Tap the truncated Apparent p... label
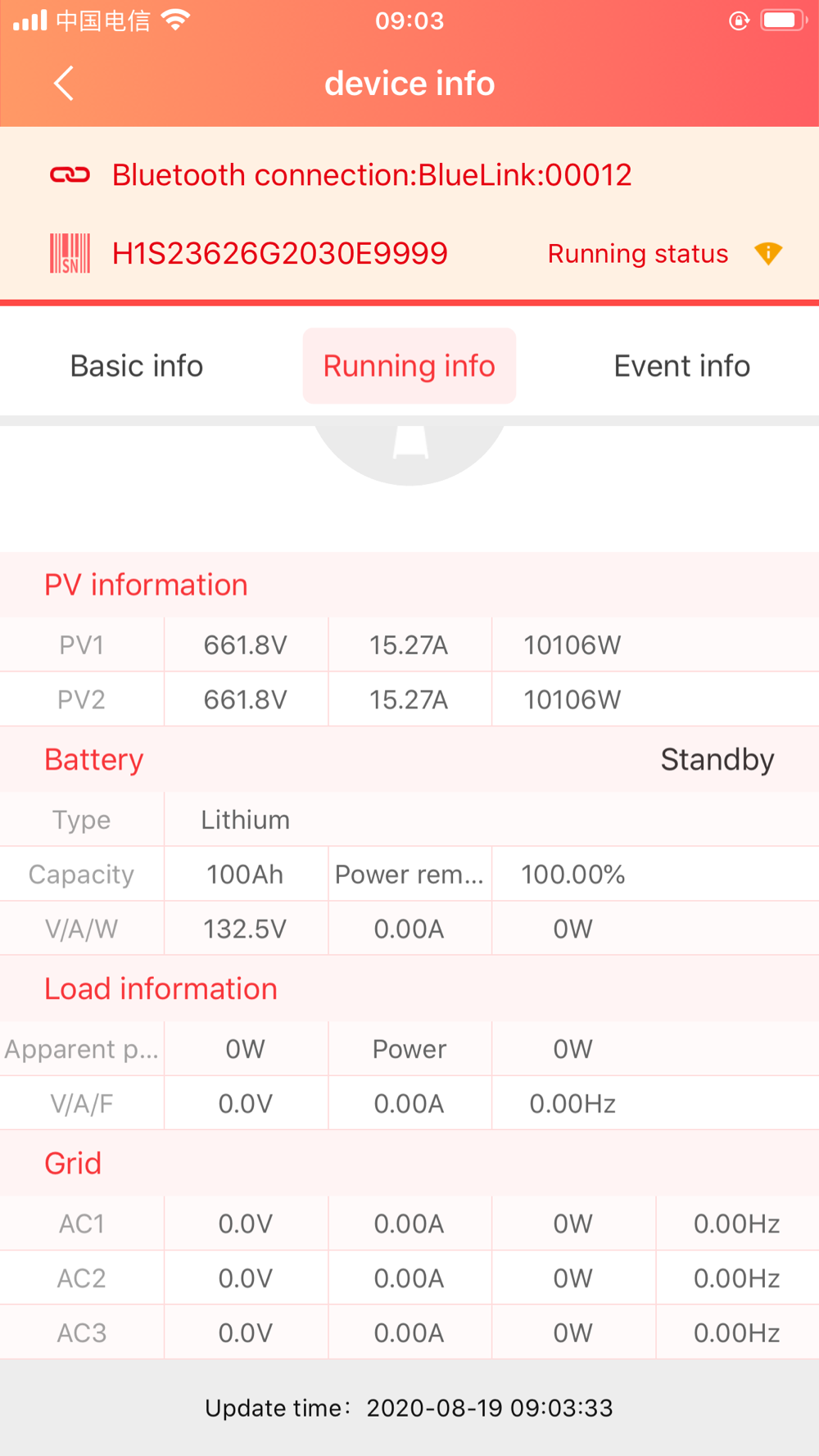819x1456 pixels. point(82,1049)
